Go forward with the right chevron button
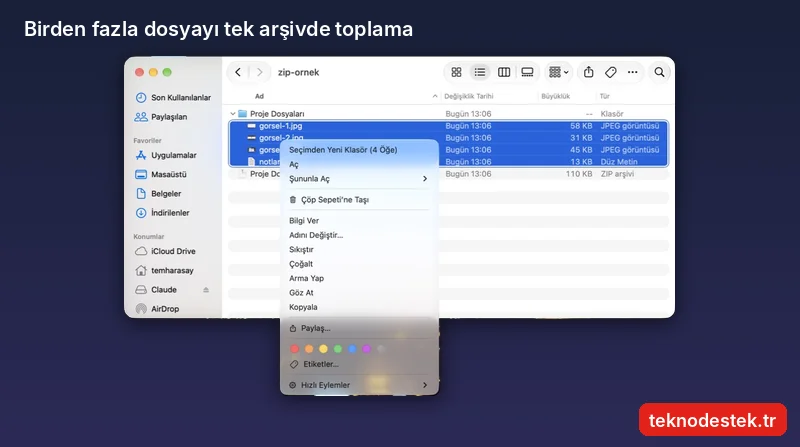The height and width of the screenshot is (447, 800). (259, 72)
